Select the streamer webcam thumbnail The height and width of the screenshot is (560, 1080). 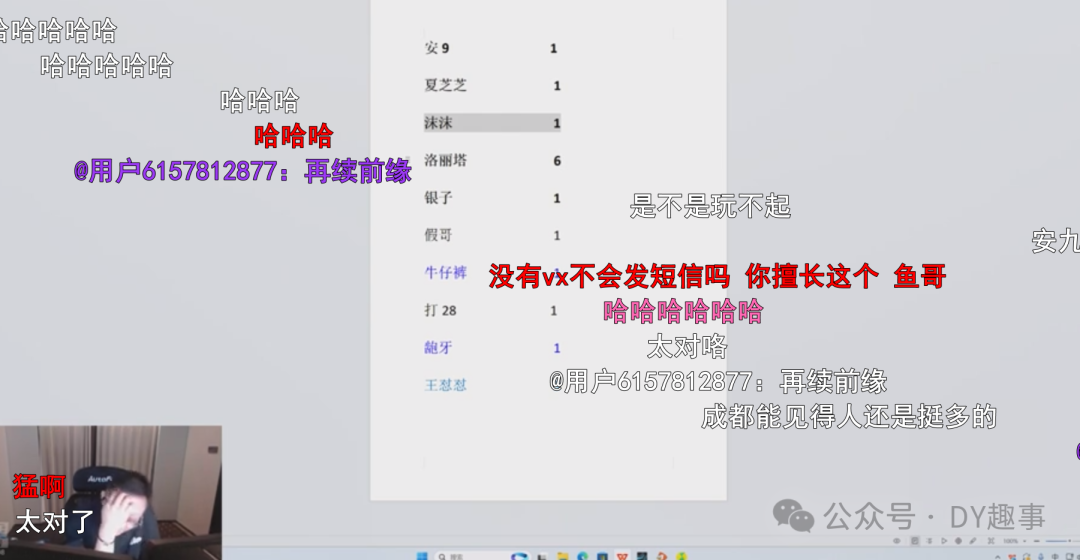pos(111,492)
